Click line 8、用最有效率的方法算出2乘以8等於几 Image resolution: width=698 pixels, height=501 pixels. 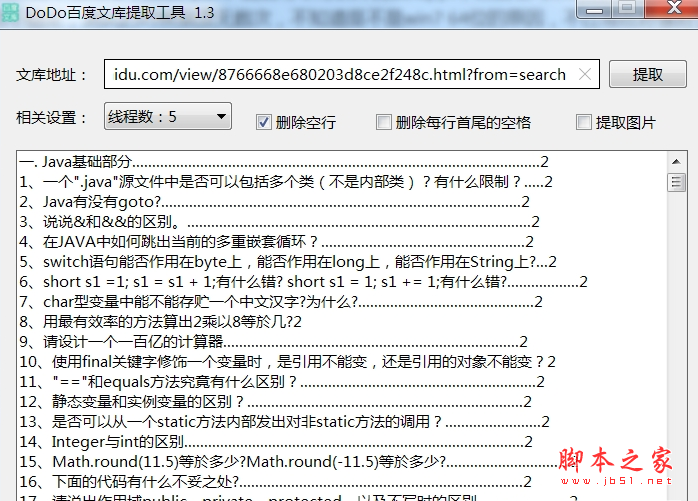160,322
